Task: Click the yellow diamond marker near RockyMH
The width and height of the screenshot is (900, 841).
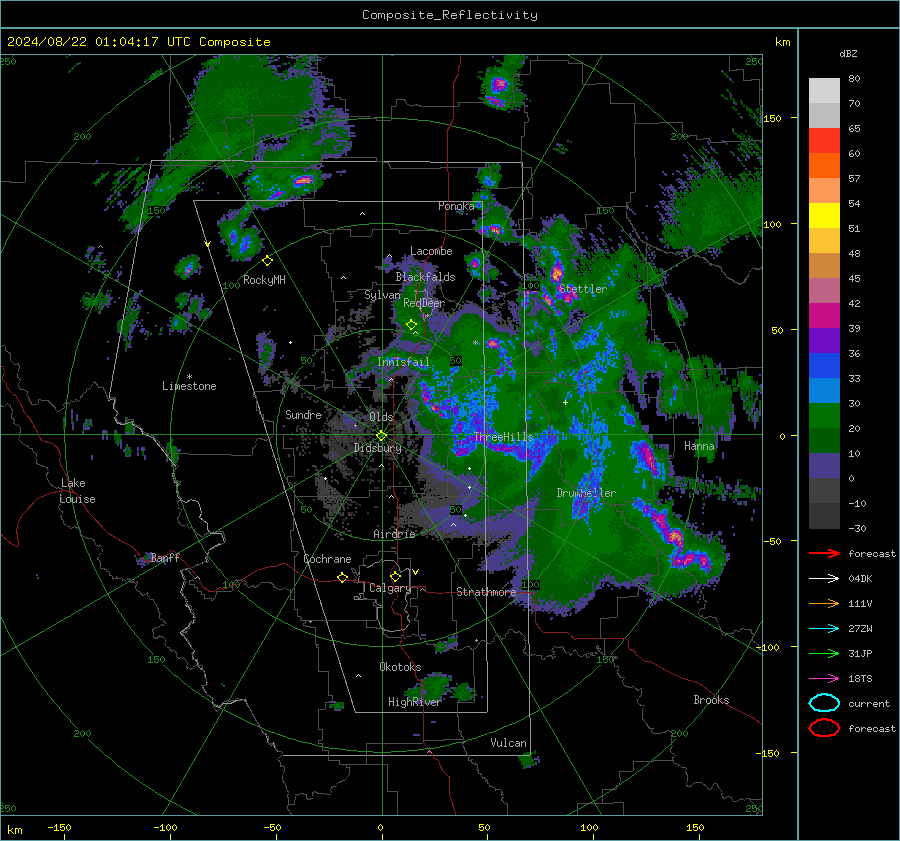Action: click(x=267, y=261)
